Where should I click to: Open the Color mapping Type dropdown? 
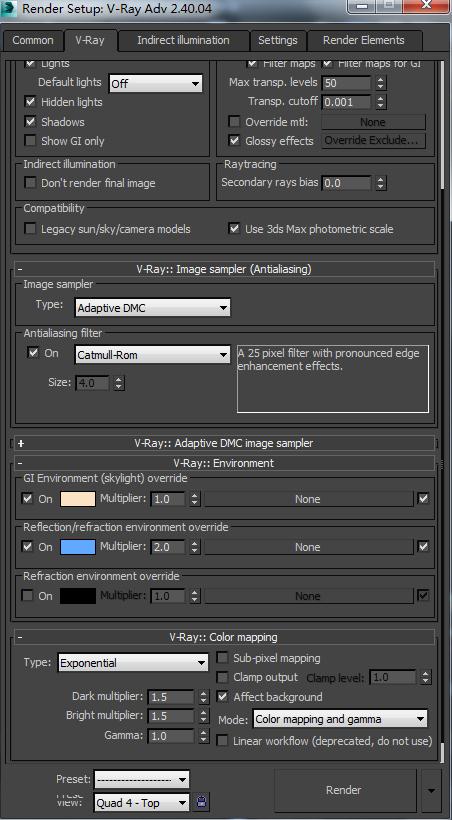point(133,663)
